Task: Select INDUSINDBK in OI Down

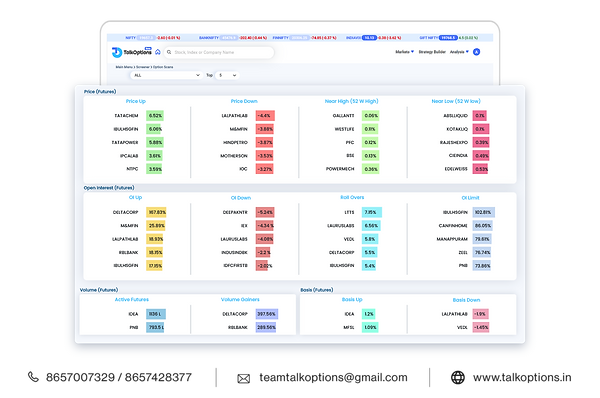Action: pyautogui.click(x=234, y=253)
